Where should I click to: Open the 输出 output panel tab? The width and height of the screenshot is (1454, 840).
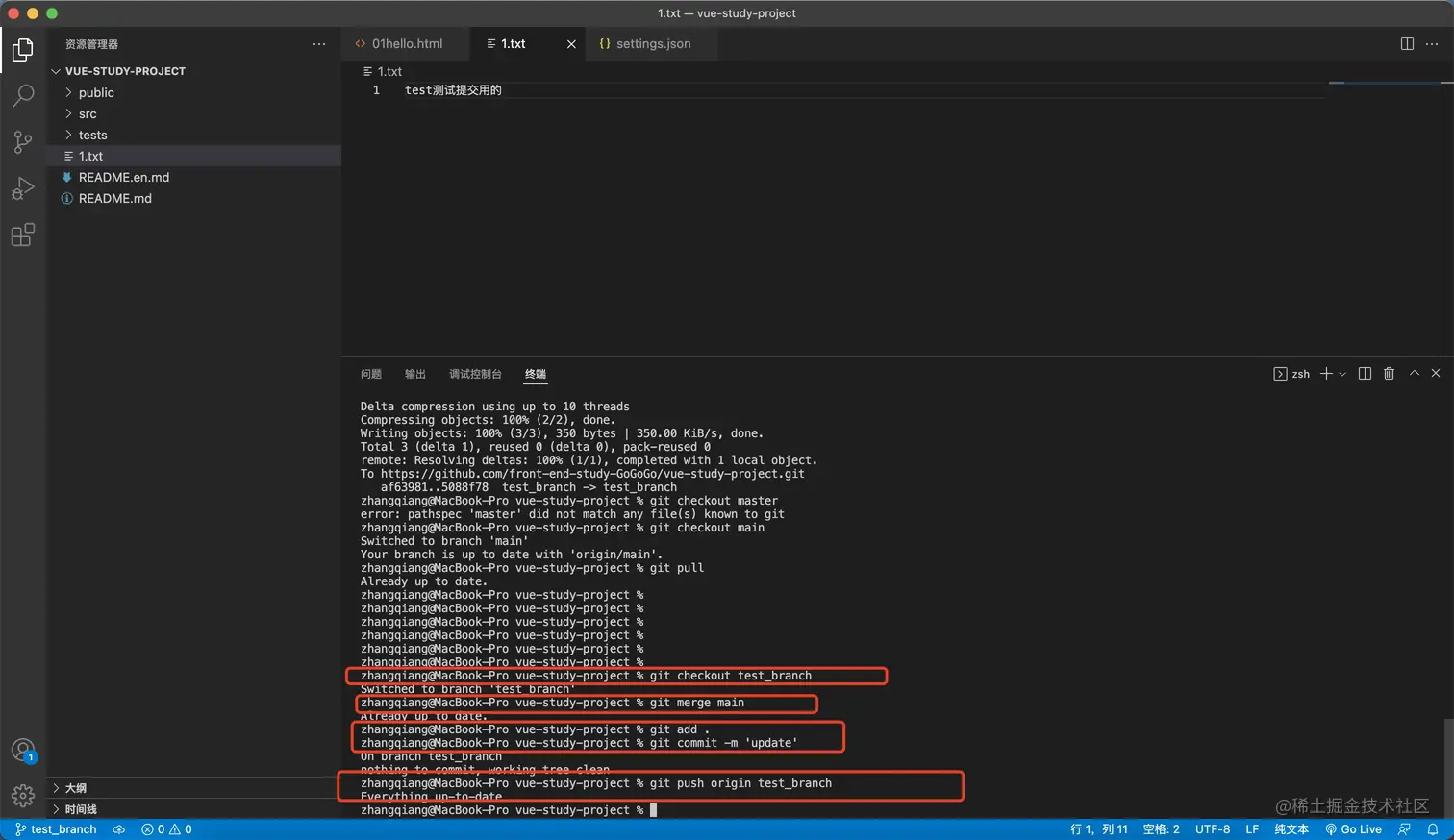tap(415, 374)
